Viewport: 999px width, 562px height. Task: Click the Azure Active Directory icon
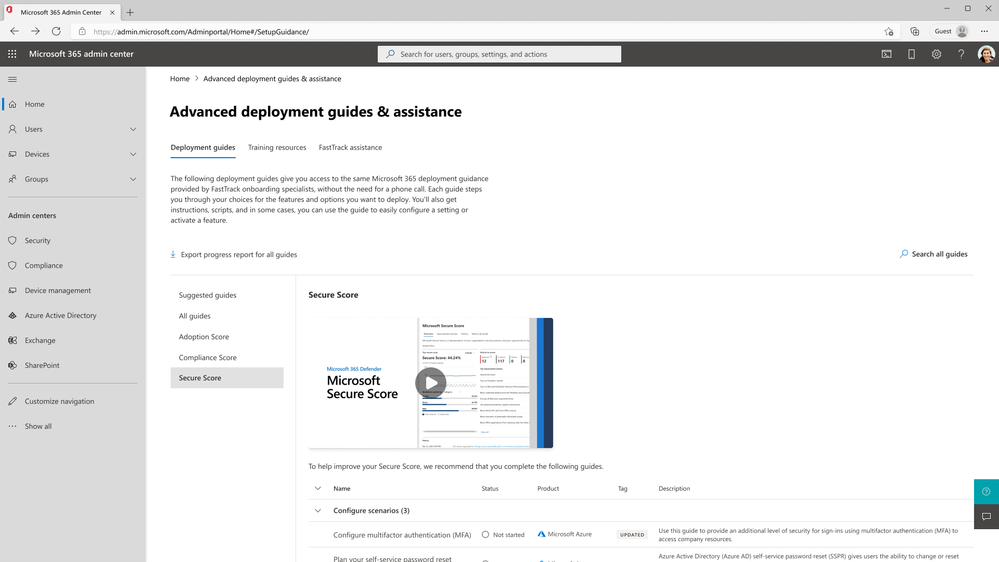click(12, 315)
